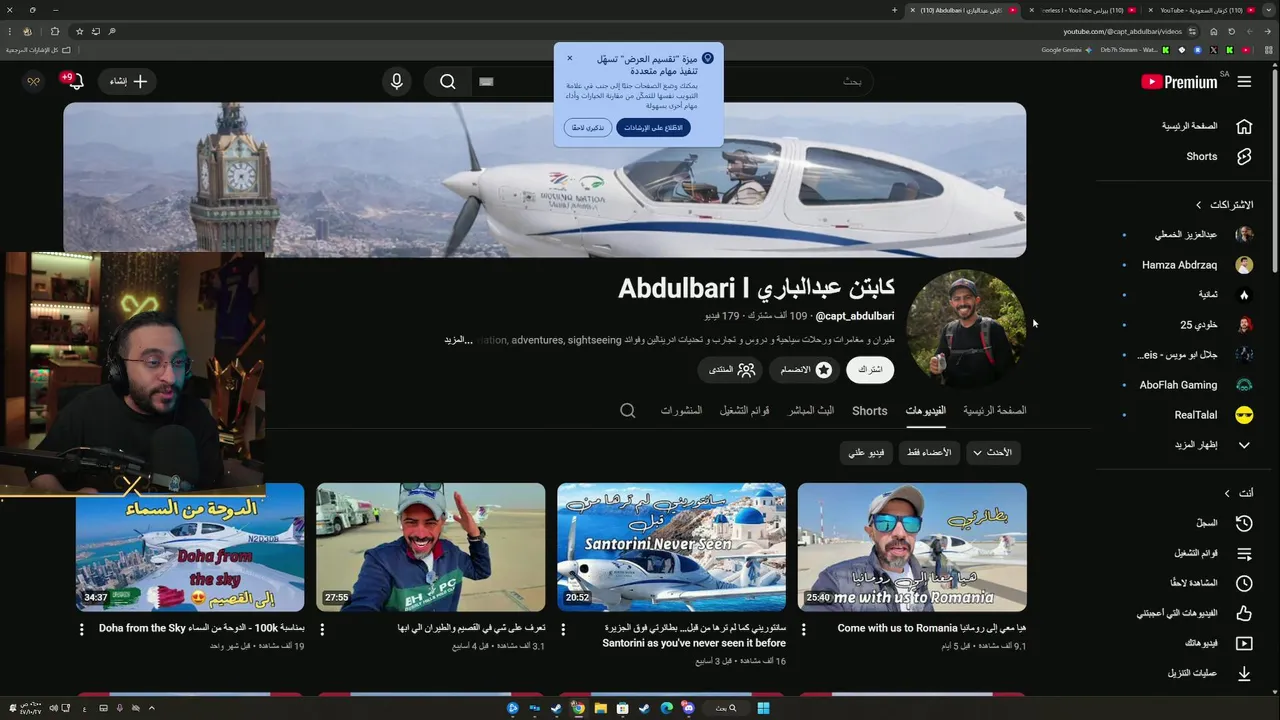This screenshot has height=720, width=1280.
Task: Open the YouTube guide hamburger menu
Action: click(x=1244, y=82)
